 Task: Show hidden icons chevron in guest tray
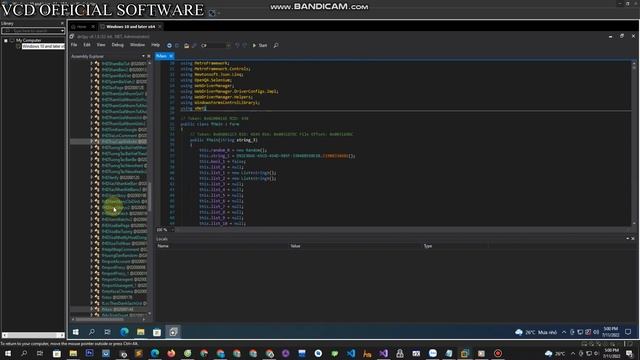coord(564,332)
